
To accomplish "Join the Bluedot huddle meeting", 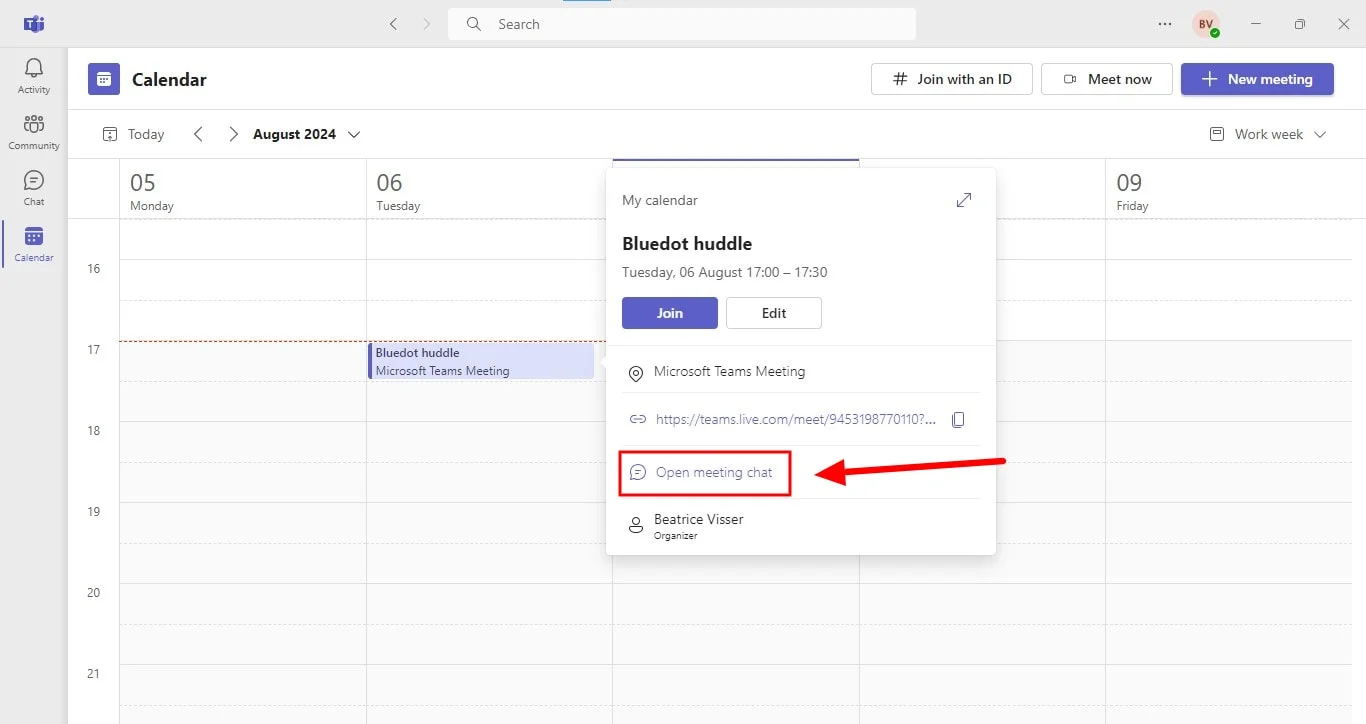I will tap(670, 313).
